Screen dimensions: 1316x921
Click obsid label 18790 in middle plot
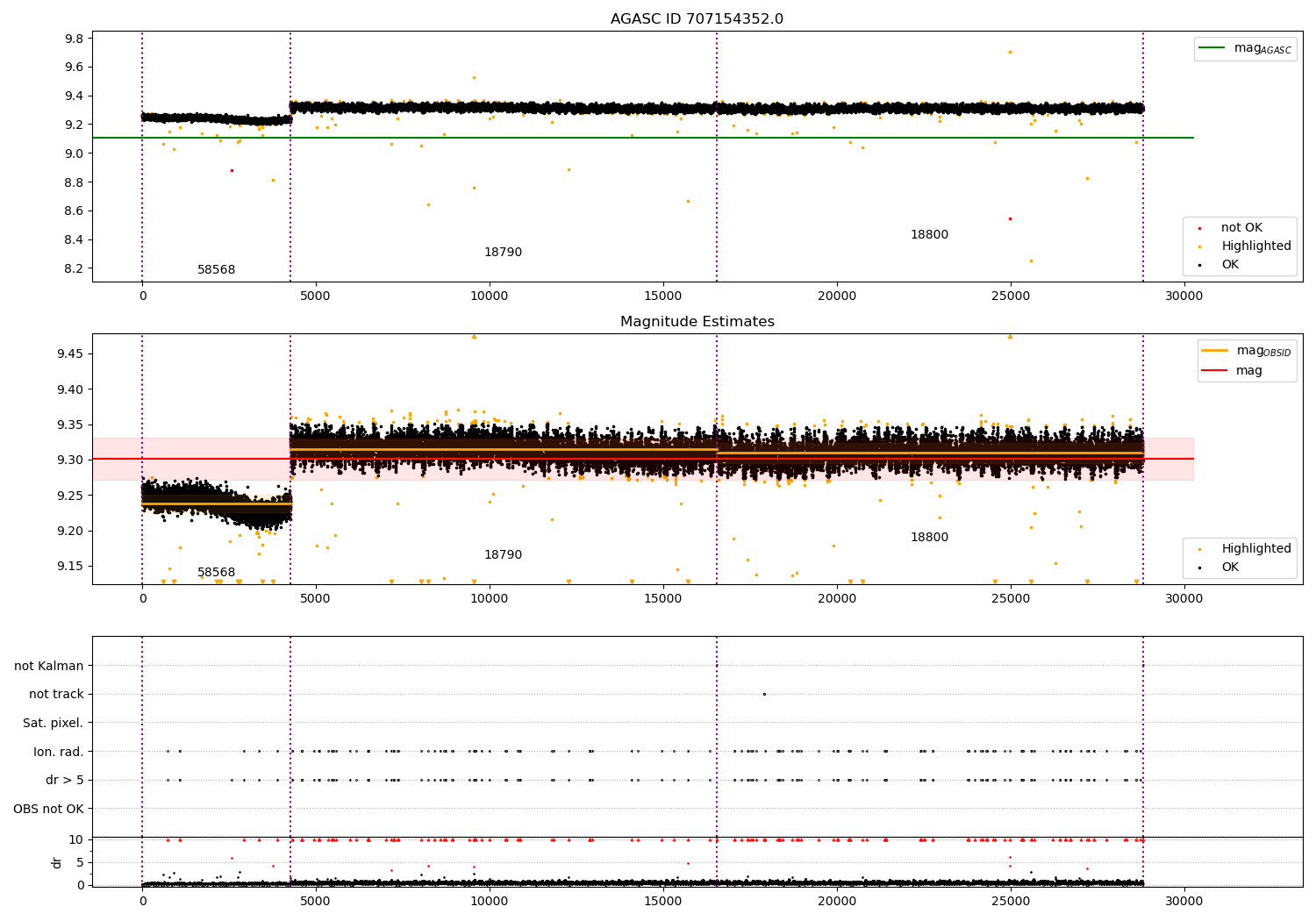coord(503,555)
